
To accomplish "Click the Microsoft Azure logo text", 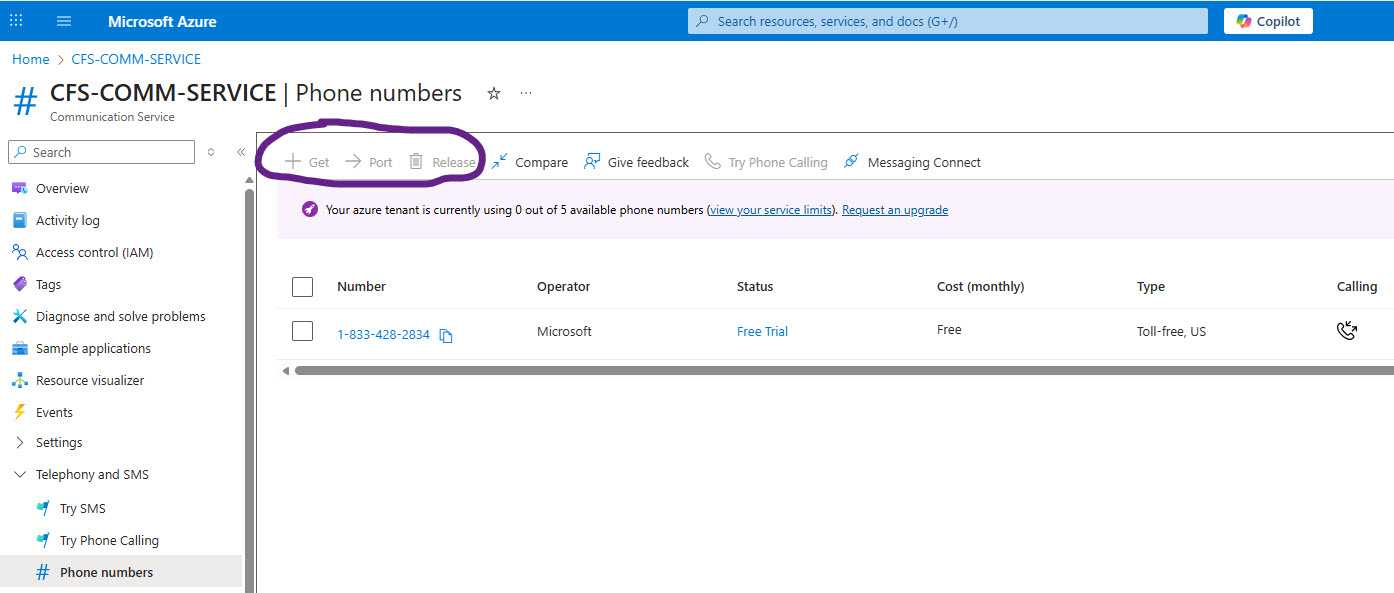I will (x=162, y=21).
